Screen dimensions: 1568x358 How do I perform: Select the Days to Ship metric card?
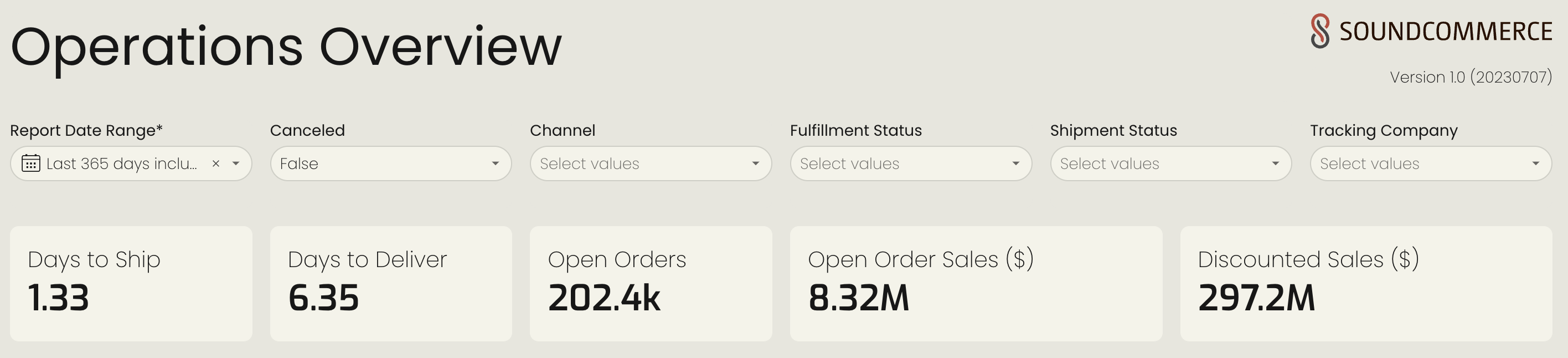point(131,284)
